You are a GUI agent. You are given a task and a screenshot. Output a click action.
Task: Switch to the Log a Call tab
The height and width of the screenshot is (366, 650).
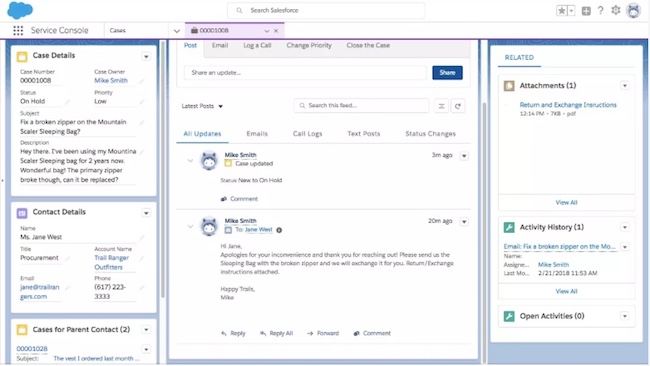click(x=257, y=46)
